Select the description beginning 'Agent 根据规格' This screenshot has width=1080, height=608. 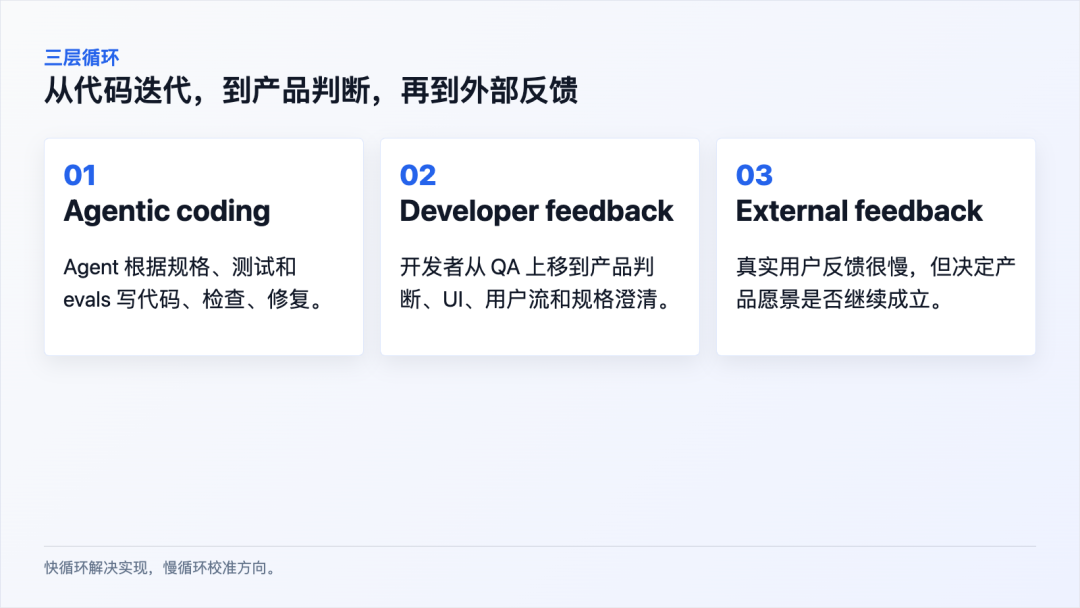pos(193,283)
